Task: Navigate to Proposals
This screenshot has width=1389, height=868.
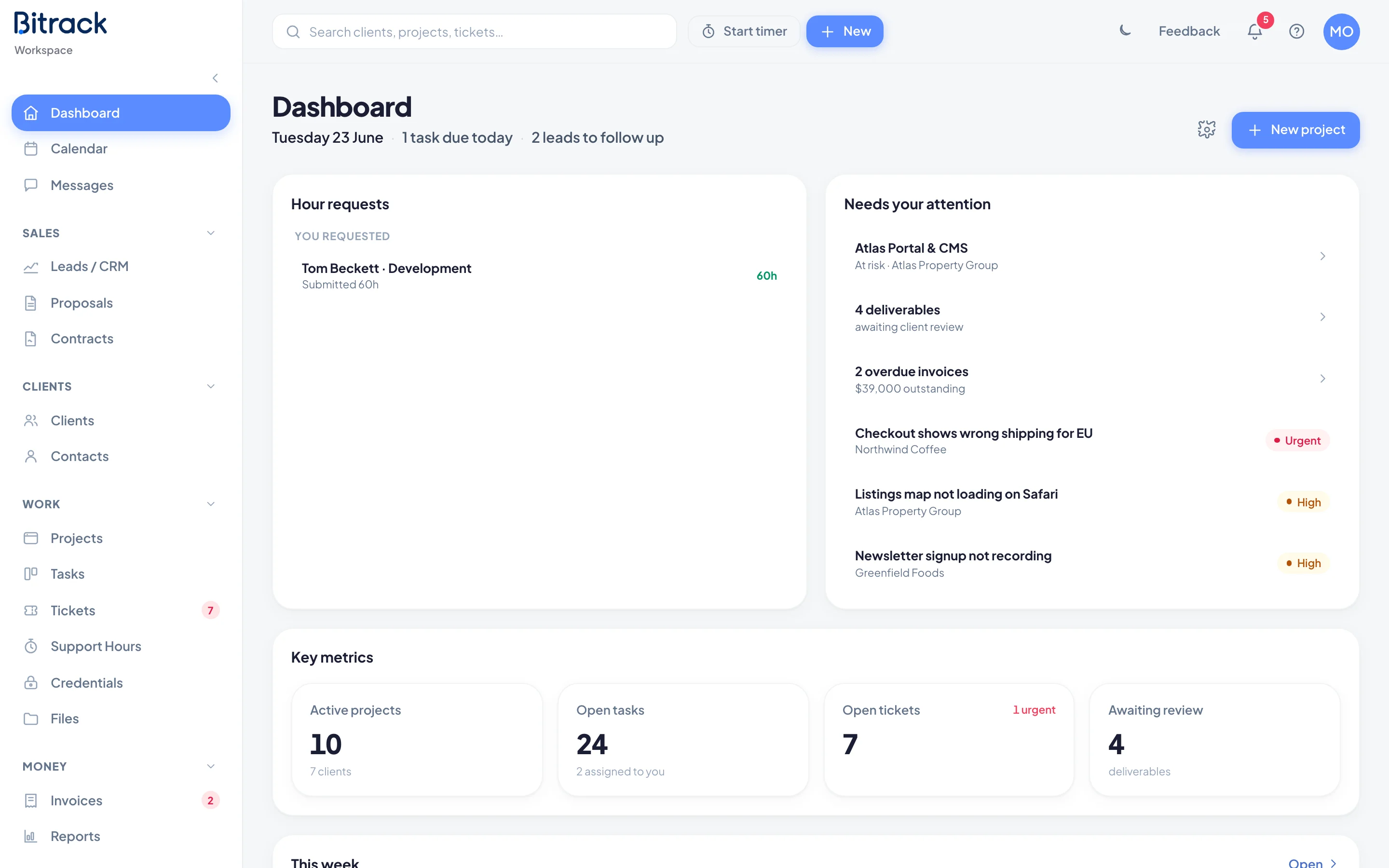Action: click(x=121, y=303)
